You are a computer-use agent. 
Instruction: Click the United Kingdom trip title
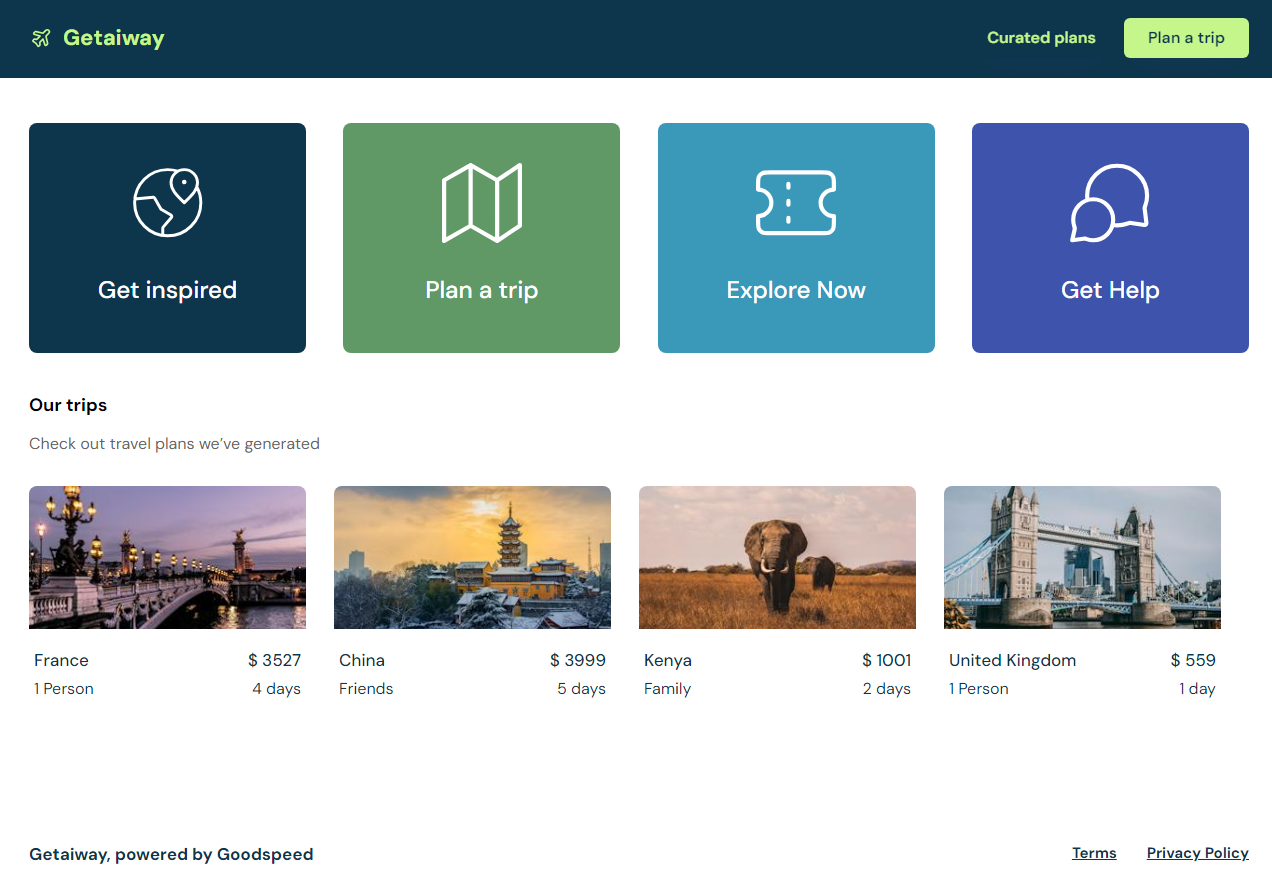[1012, 660]
